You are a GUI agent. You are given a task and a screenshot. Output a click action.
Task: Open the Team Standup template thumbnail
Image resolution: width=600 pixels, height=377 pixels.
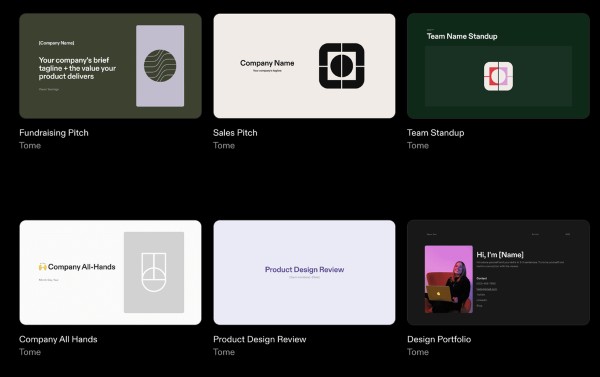click(x=498, y=66)
